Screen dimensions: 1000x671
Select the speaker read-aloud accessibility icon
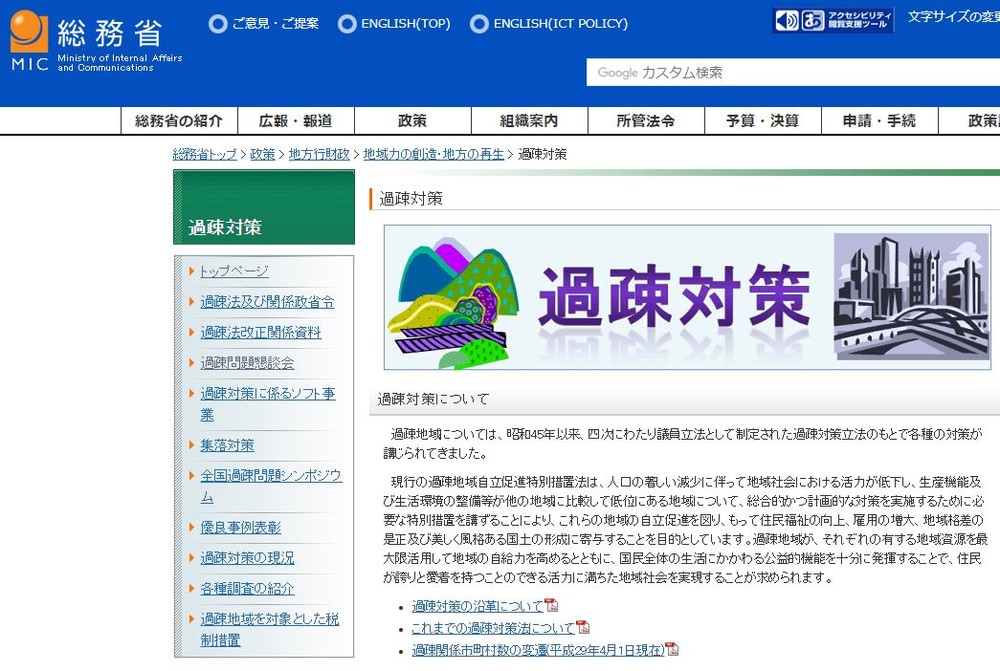786,19
